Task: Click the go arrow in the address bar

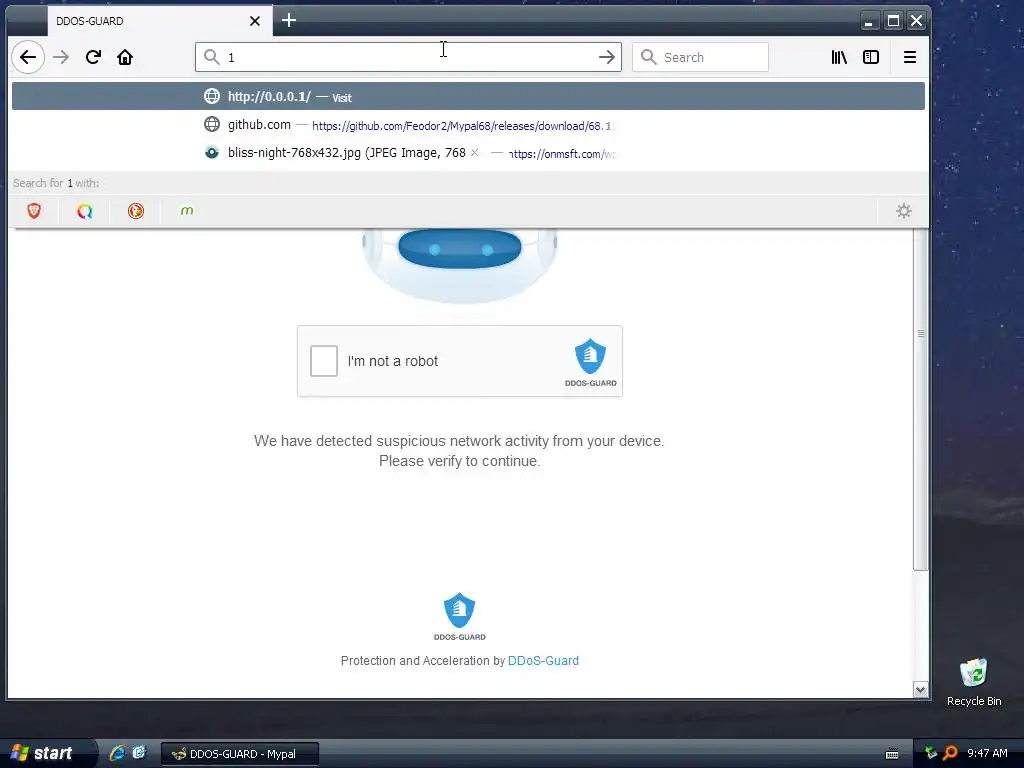Action: coord(607,57)
